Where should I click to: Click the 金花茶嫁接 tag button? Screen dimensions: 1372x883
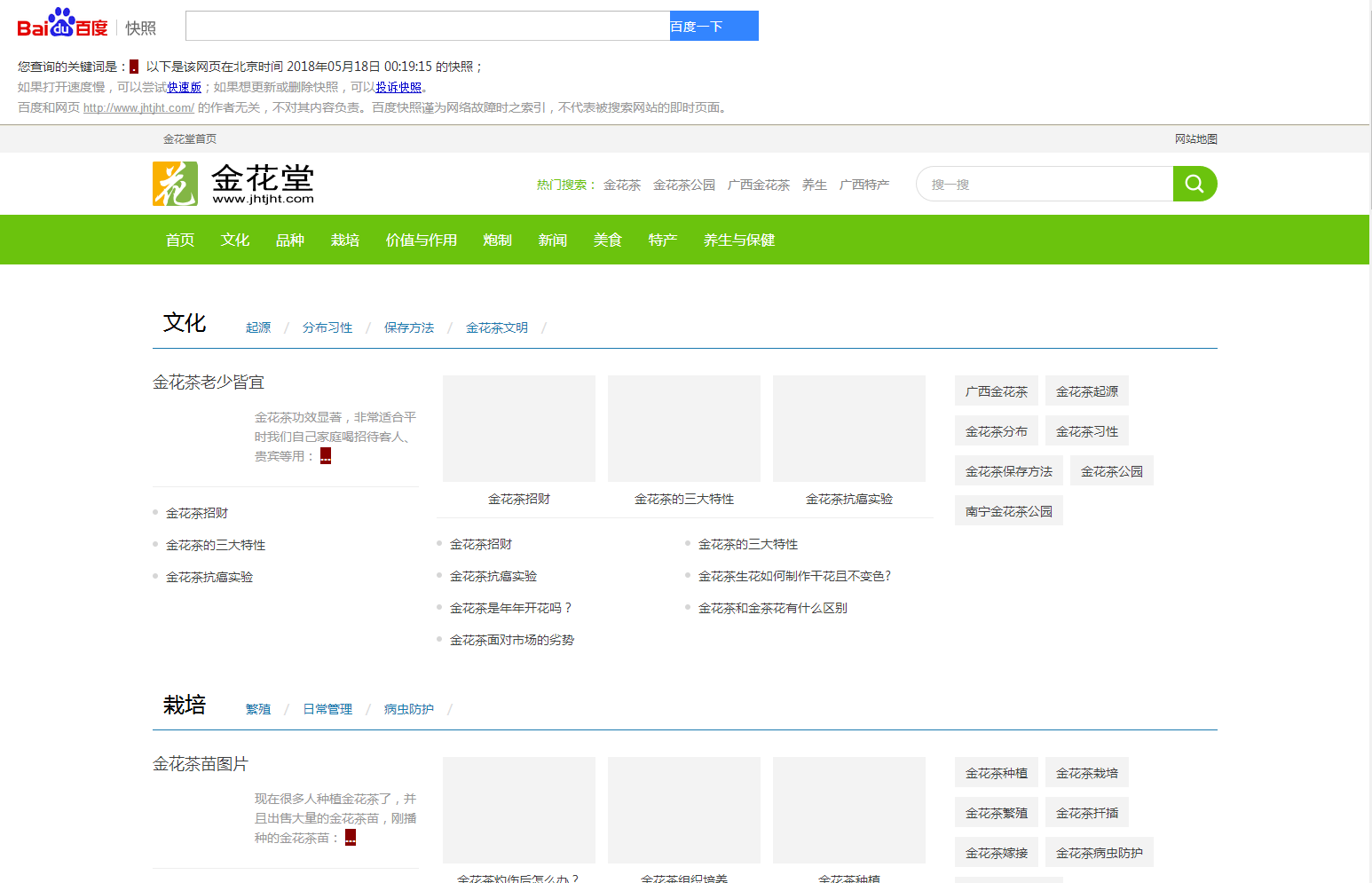click(996, 851)
